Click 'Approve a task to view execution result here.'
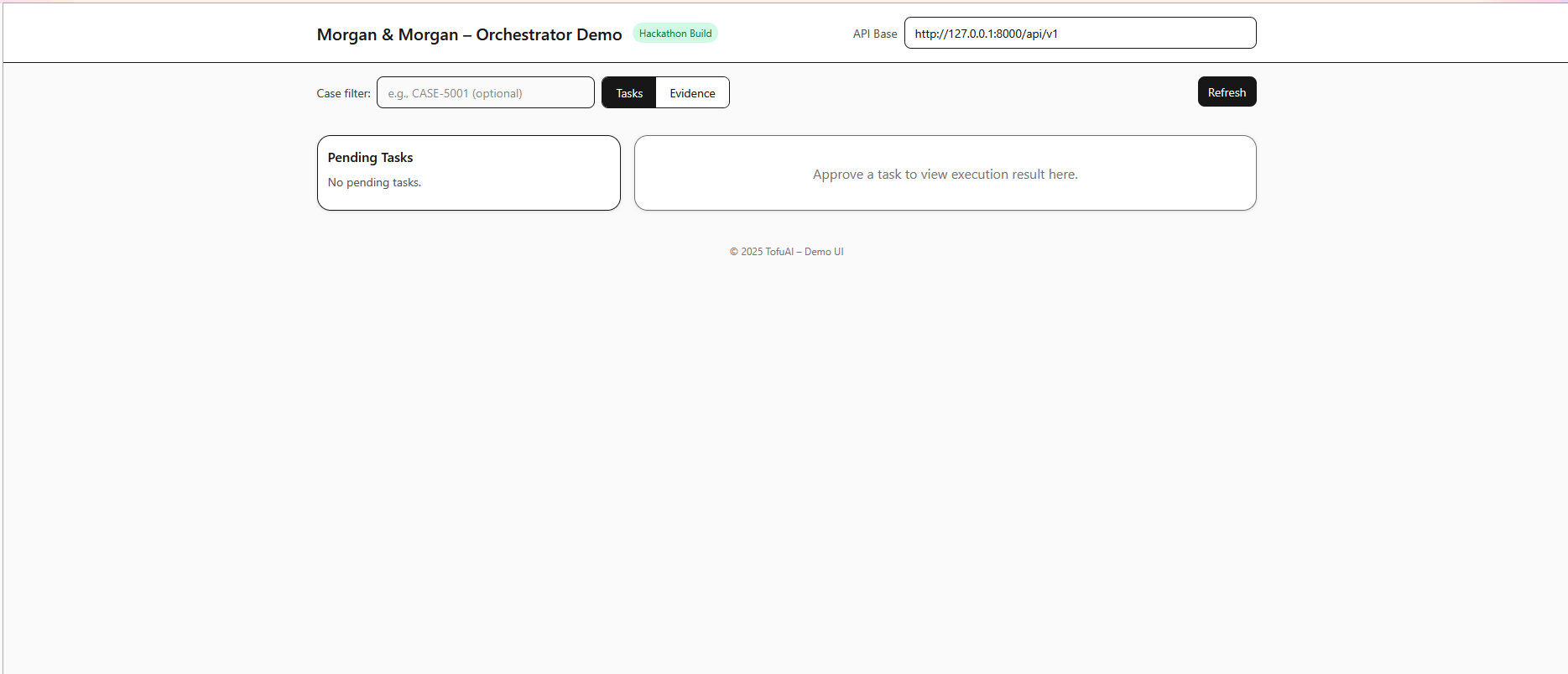This screenshot has width=1568, height=674. (945, 175)
